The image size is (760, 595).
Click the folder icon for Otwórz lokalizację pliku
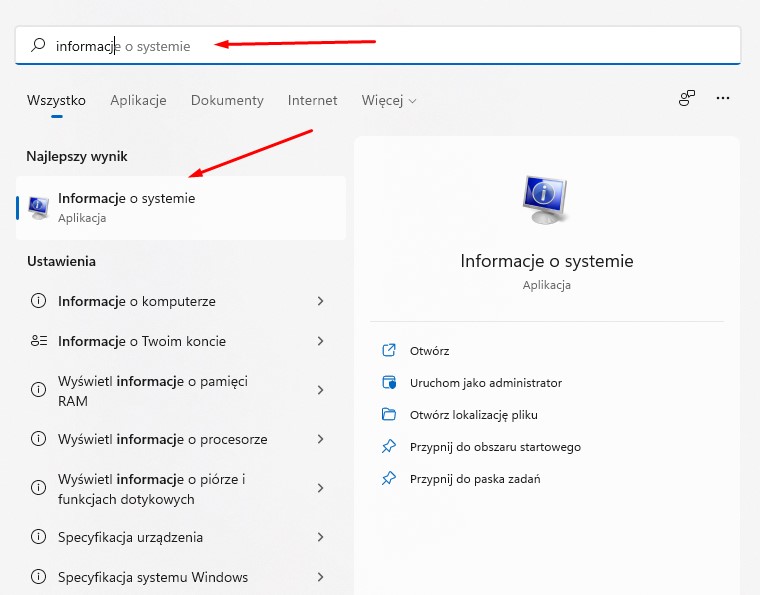point(390,415)
